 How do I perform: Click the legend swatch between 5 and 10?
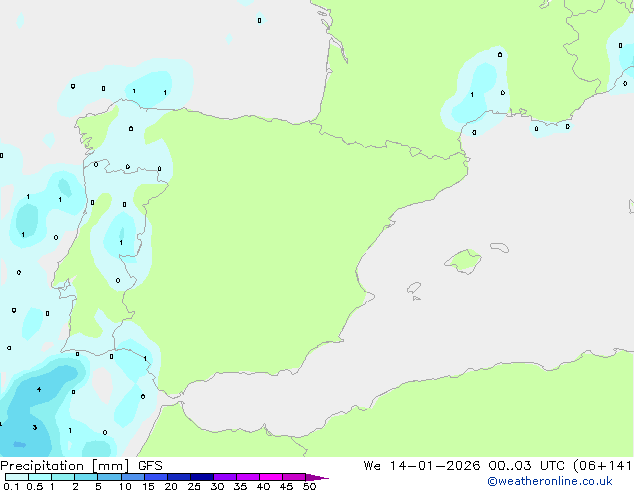coord(109,477)
